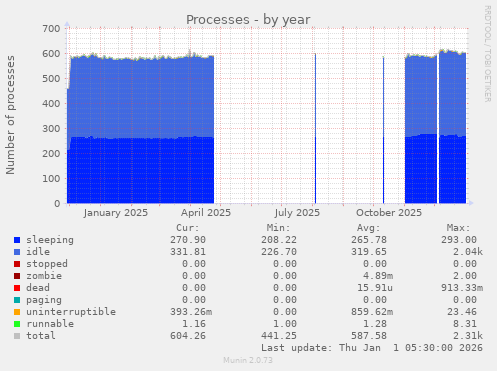497x371 pixels.
Task: Click the uninterruptible current value 393.26m
Action: [x=191, y=312]
